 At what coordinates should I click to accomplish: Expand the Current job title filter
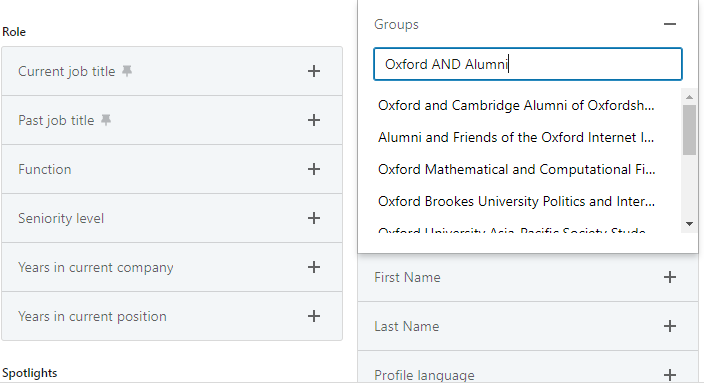pyautogui.click(x=314, y=71)
